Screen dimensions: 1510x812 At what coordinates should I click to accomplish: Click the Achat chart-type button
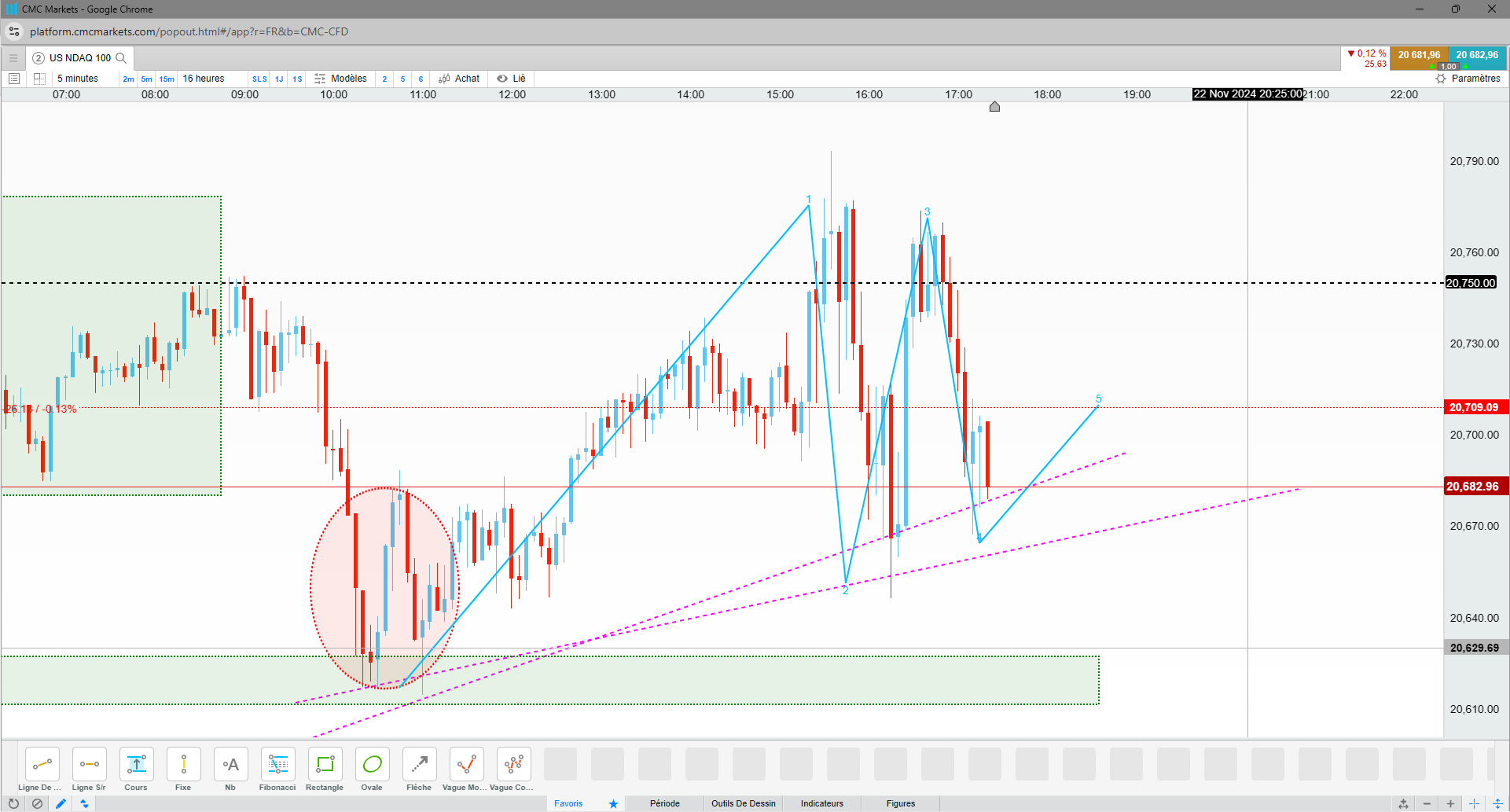(x=459, y=79)
